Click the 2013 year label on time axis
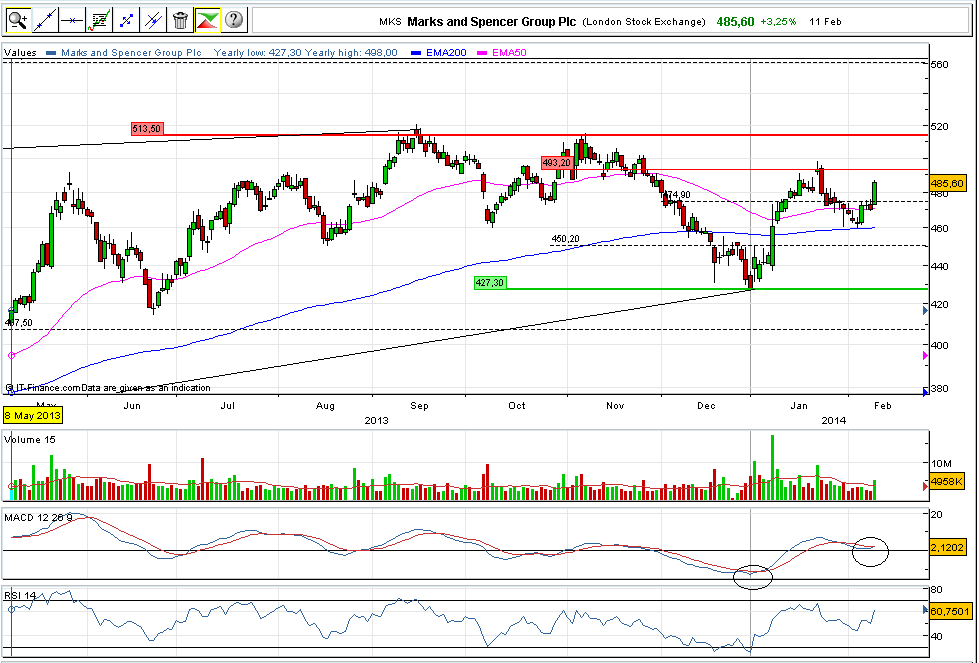Image resolution: width=979 pixels, height=663 pixels. [x=376, y=421]
